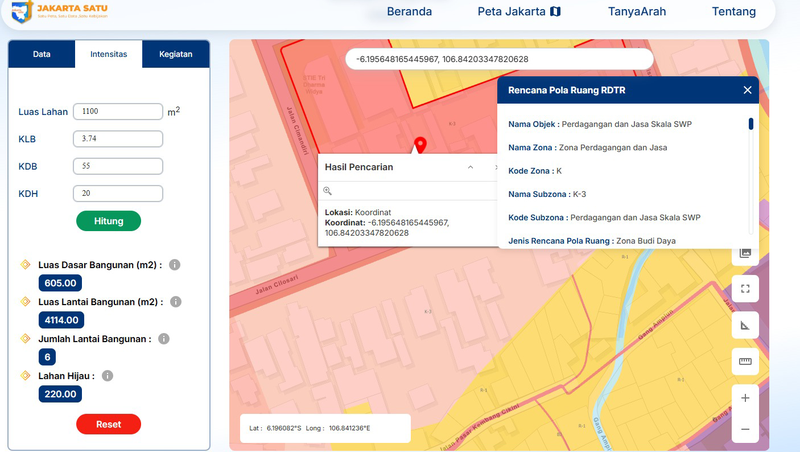Click the KDB input box

(118, 166)
